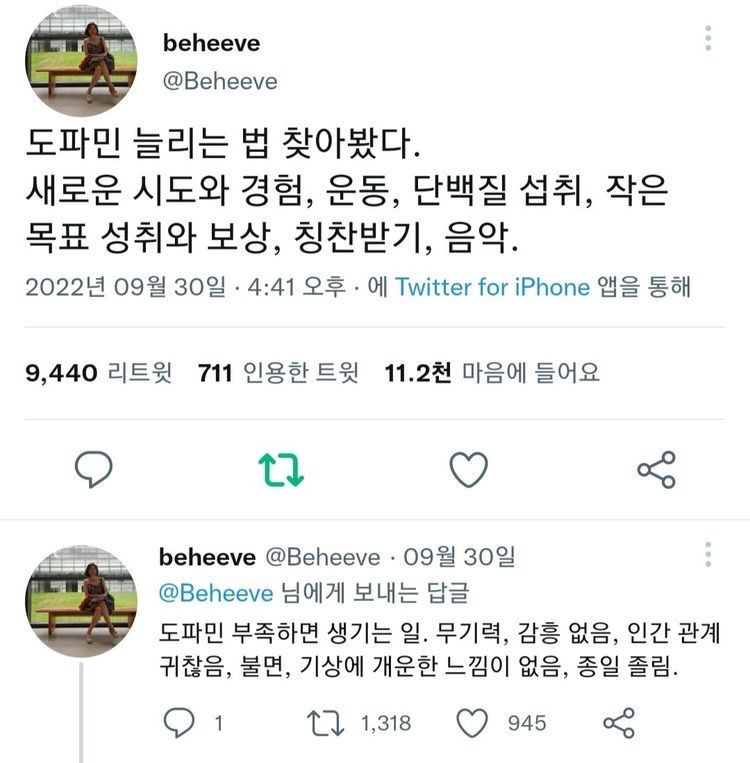This screenshot has height=763, width=750.
Task: Open the reply tweet's profile avatar
Action: click(x=80, y=602)
